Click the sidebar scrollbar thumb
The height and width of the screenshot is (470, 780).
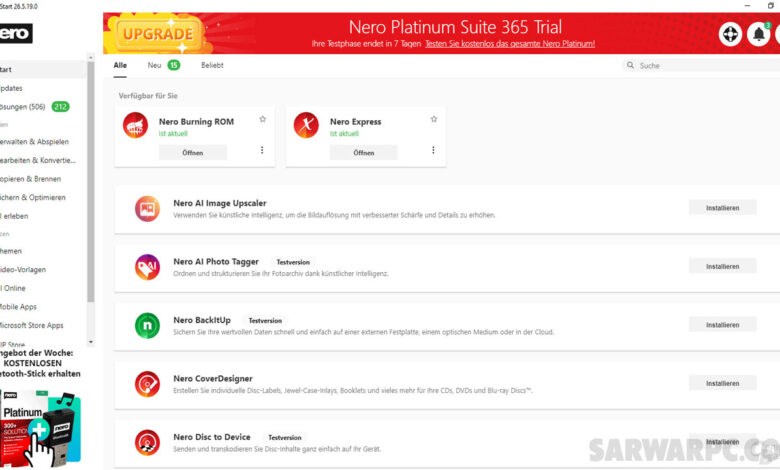coord(91,182)
